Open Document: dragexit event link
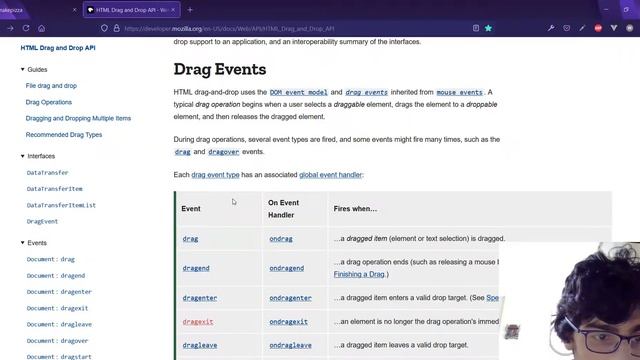 coord(57,308)
